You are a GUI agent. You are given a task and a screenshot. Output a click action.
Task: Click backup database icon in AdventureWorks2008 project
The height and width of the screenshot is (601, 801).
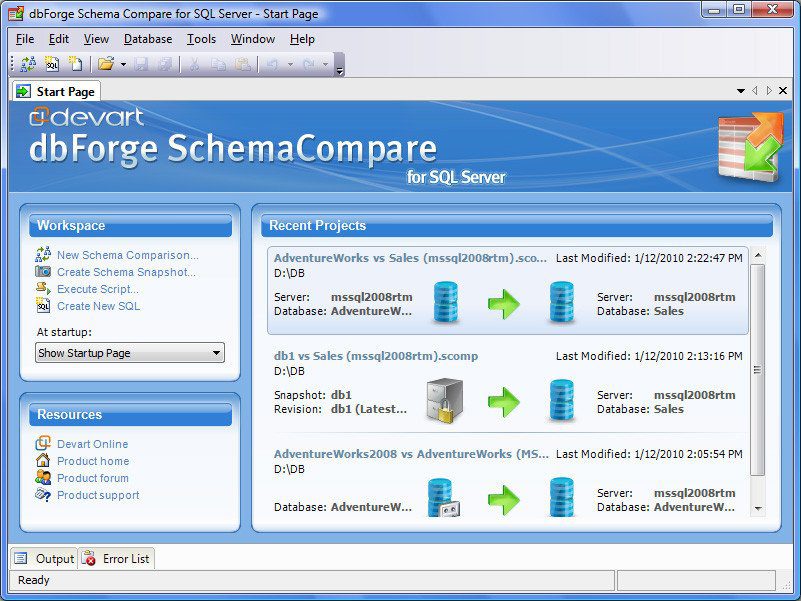(443, 497)
